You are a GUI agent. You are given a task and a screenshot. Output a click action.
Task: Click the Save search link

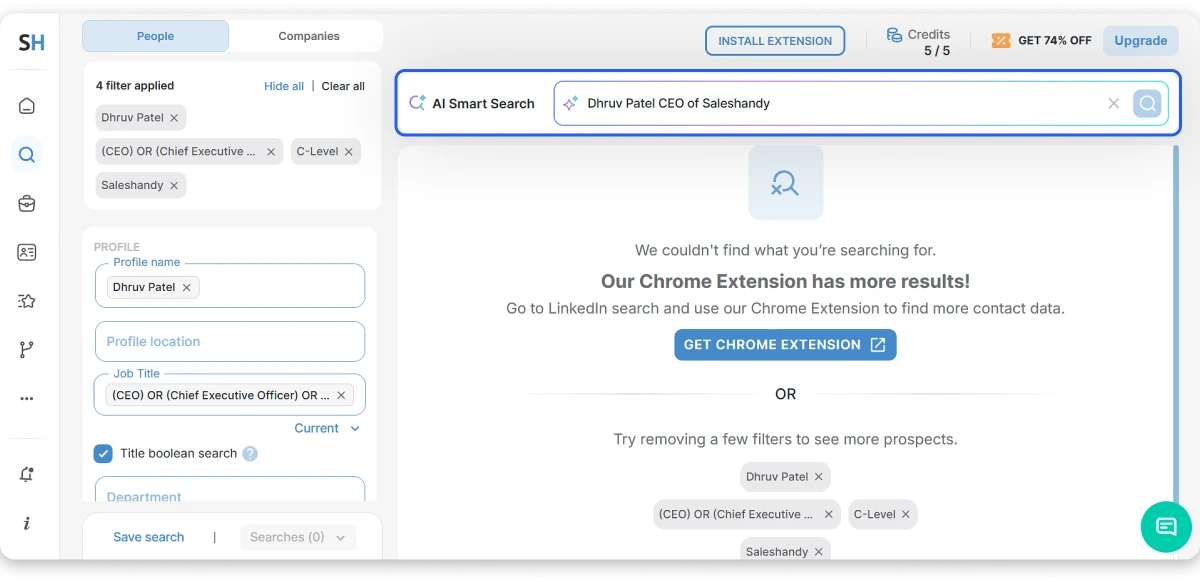click(149, 537)
